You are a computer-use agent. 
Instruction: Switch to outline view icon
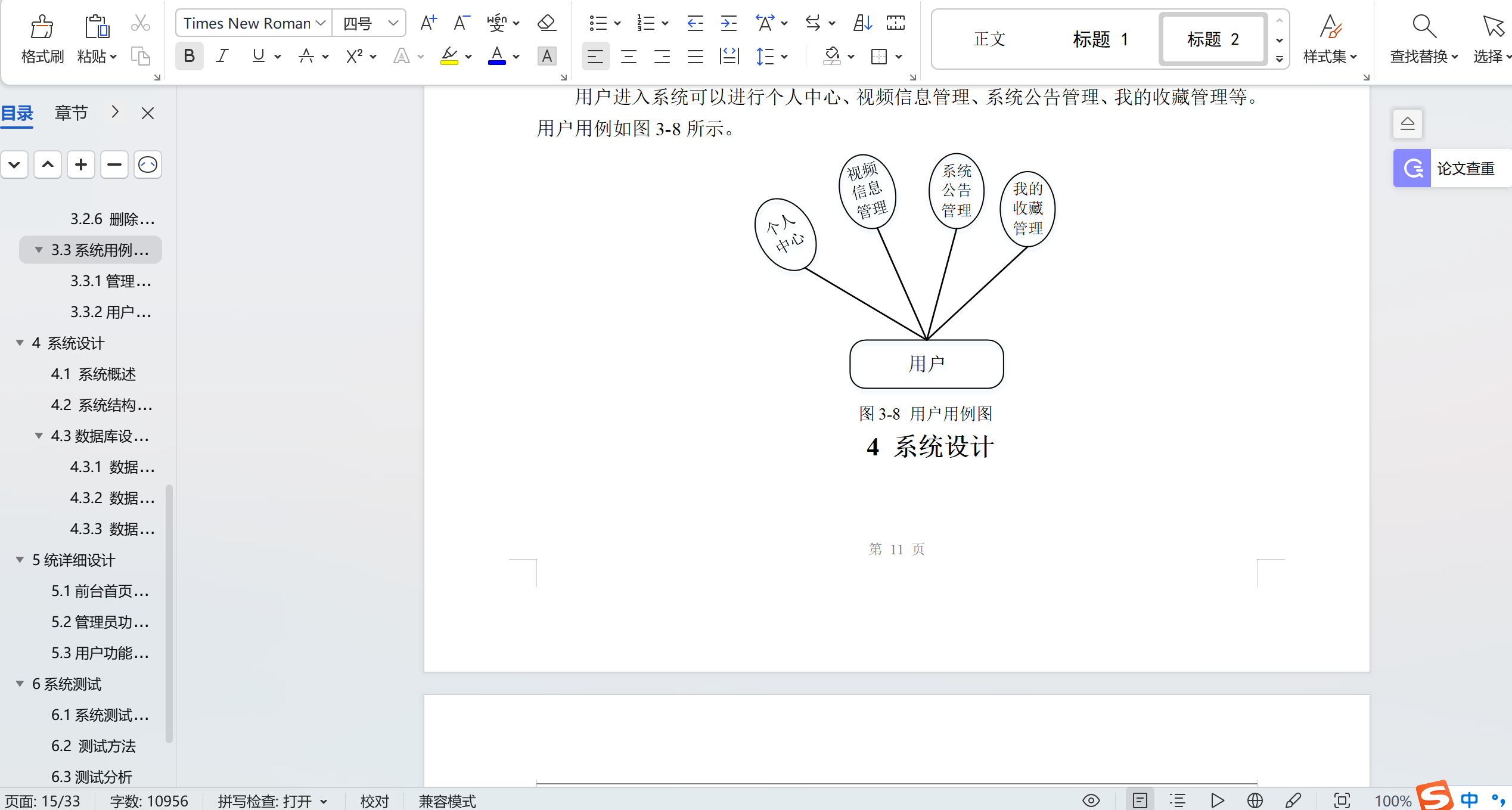(x=1178, y=800)
